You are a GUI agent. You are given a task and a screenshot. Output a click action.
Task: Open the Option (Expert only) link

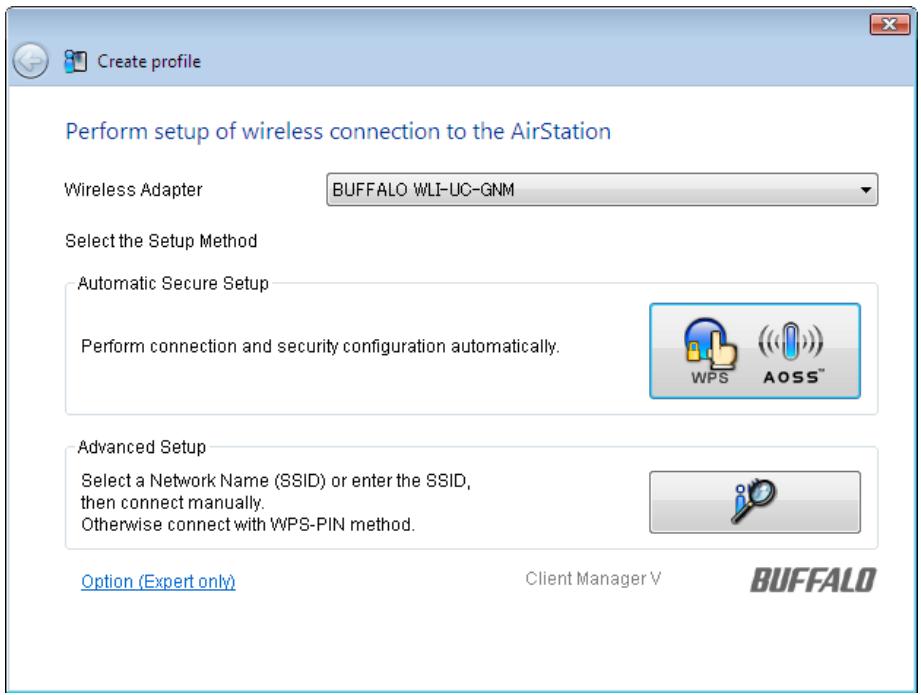point(158,581)
